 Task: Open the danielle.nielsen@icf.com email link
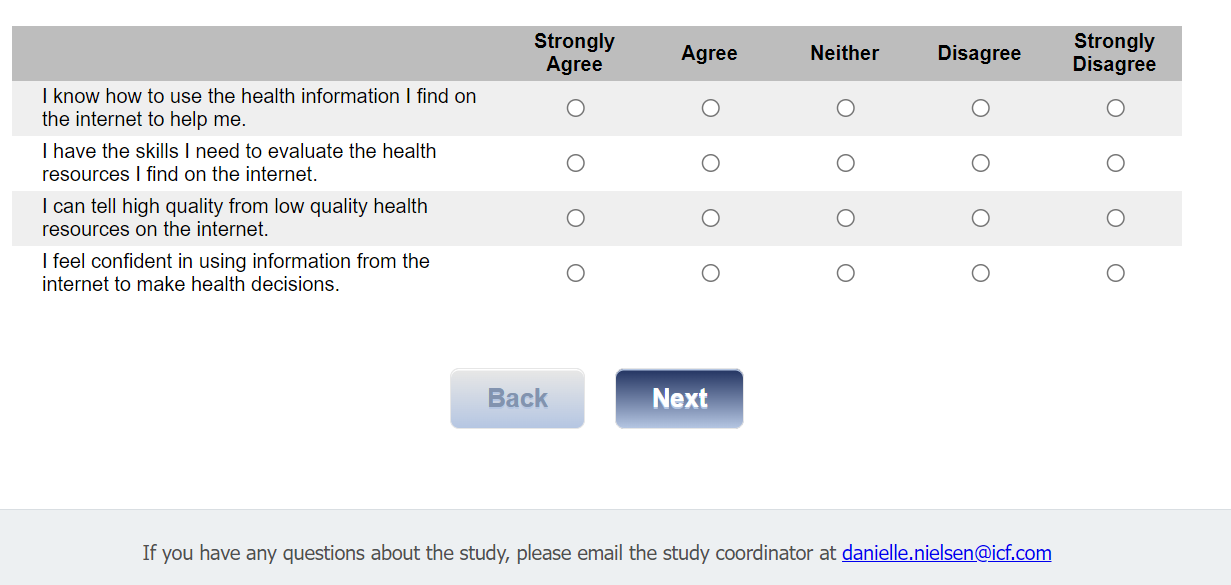[946, 553]
